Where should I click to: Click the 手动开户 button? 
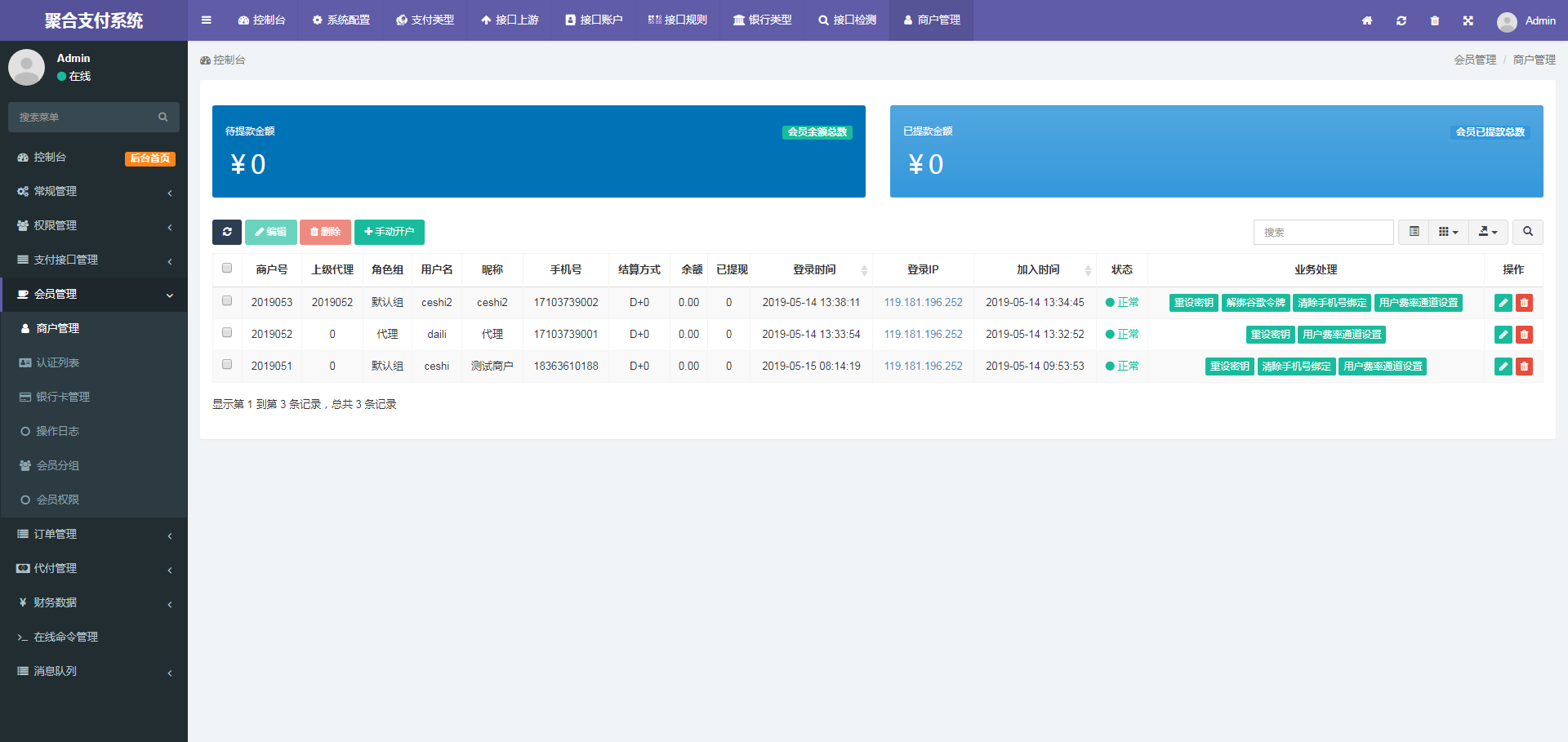tap(390, 232)
